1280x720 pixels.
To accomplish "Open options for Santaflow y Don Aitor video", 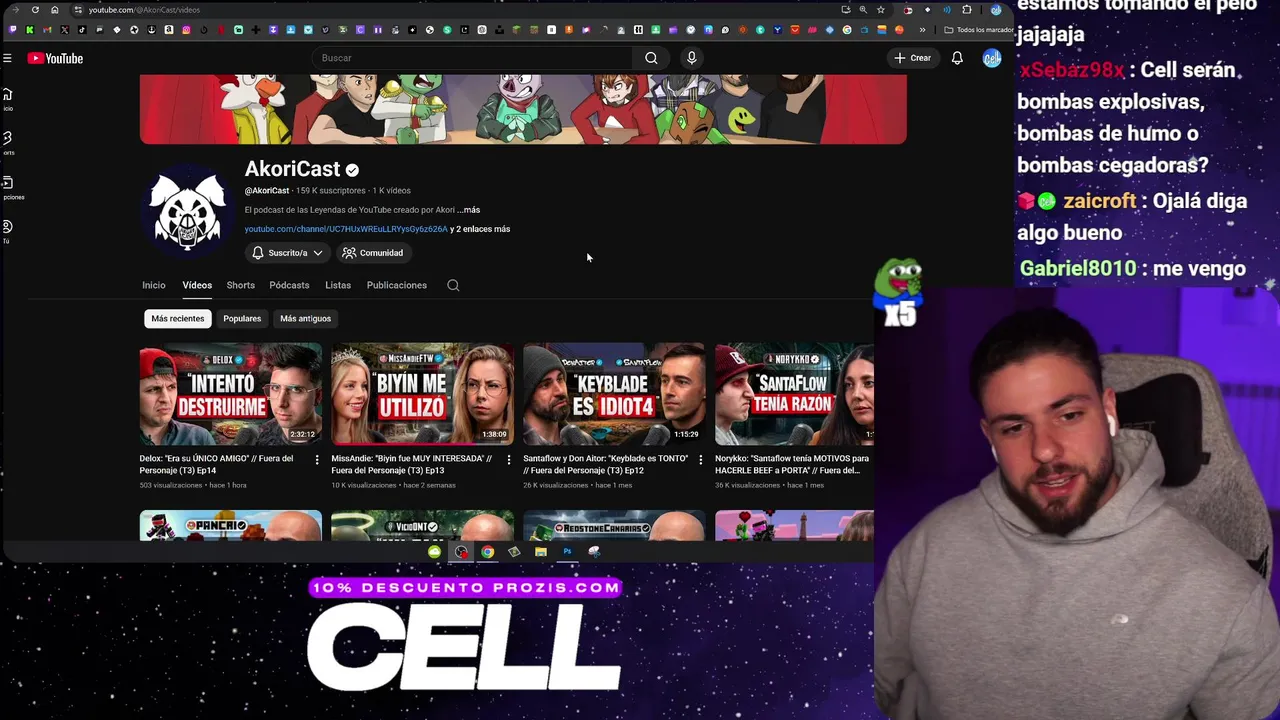I will (x=700, y=460).
